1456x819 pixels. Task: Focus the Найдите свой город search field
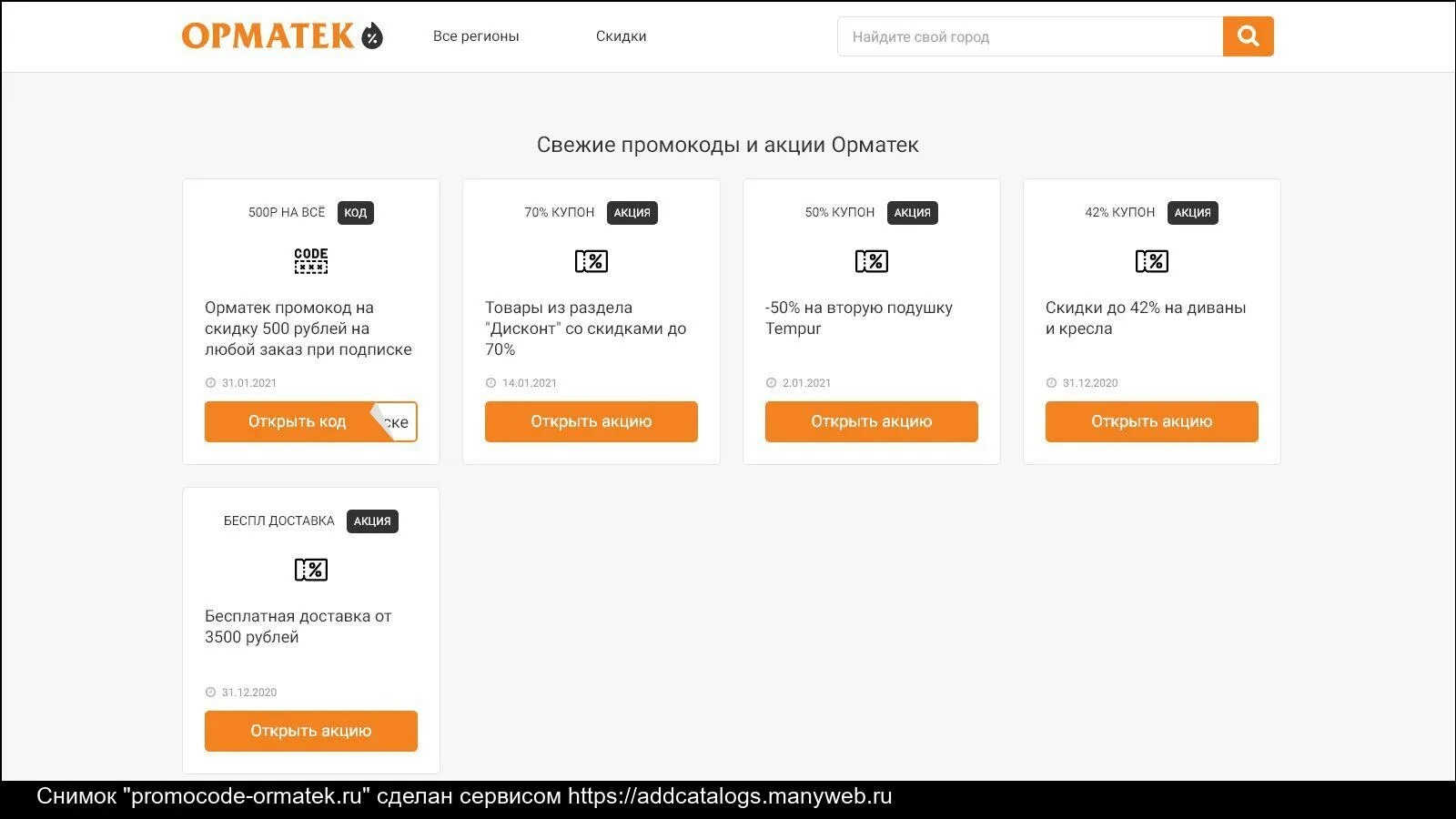coord(1030,36)
